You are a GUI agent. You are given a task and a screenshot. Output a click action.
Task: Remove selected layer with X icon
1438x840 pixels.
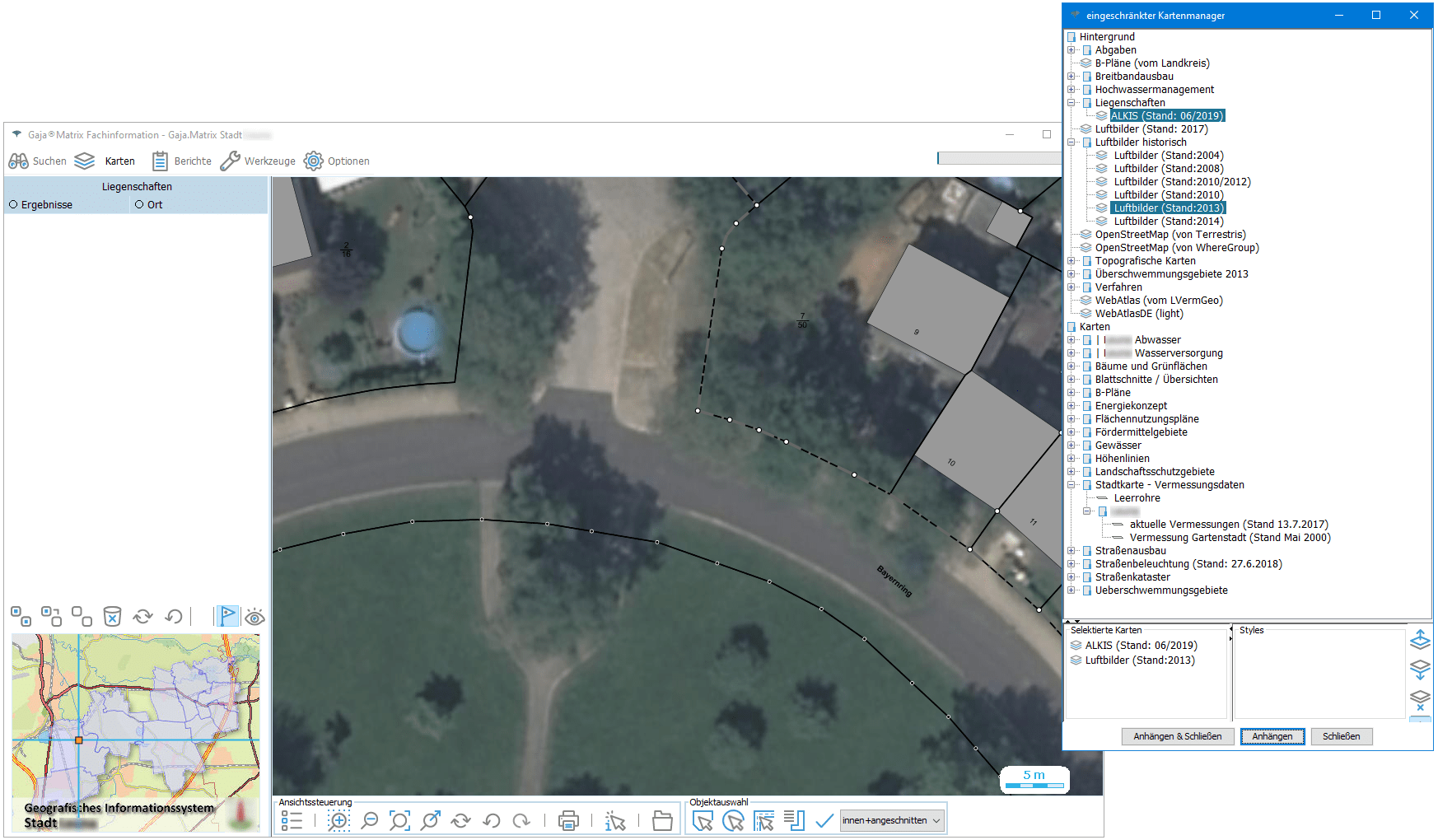[x=1420, y=700]
